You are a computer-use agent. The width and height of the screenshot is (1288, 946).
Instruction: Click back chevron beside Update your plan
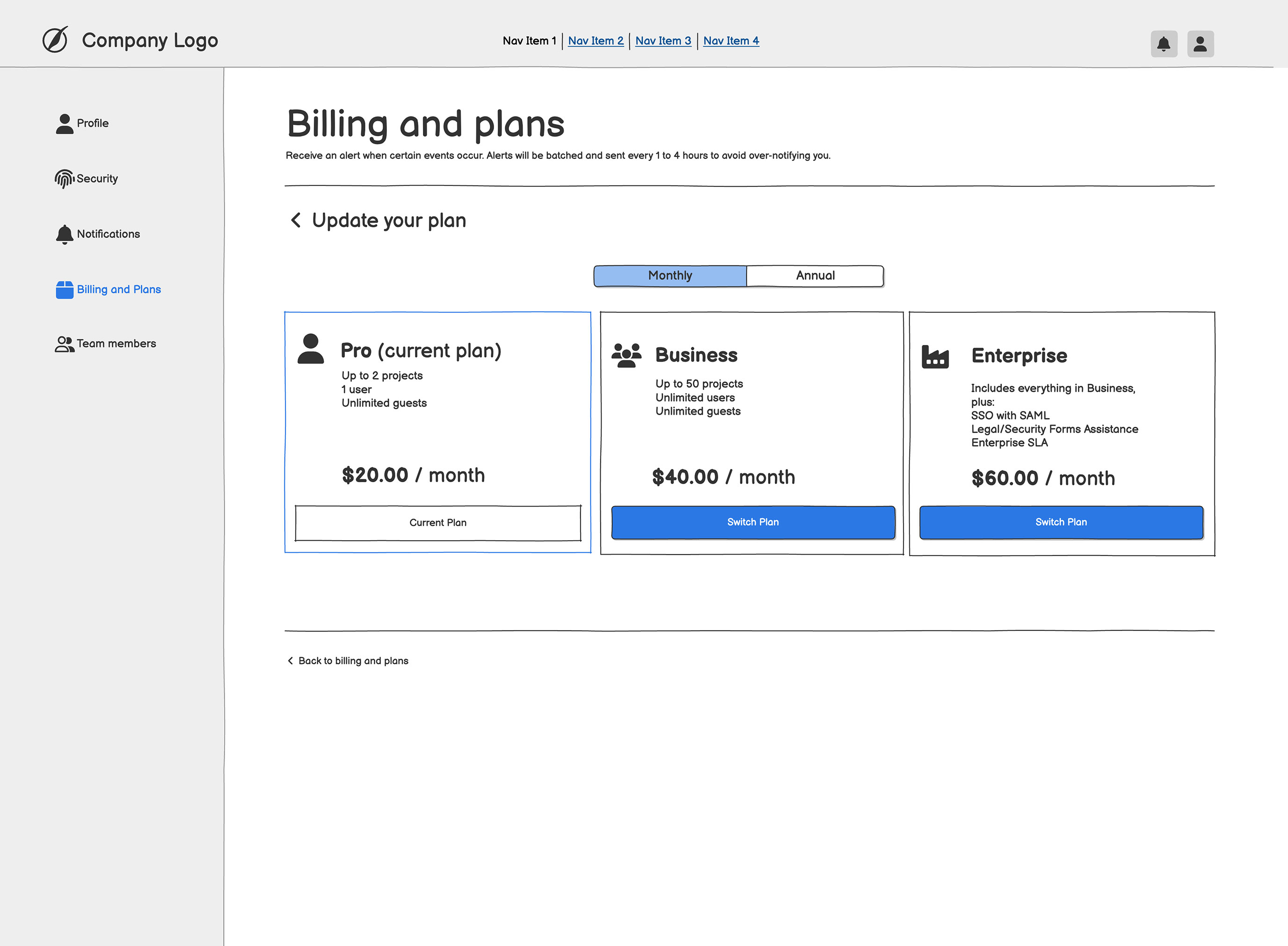[x=296, y=220]
